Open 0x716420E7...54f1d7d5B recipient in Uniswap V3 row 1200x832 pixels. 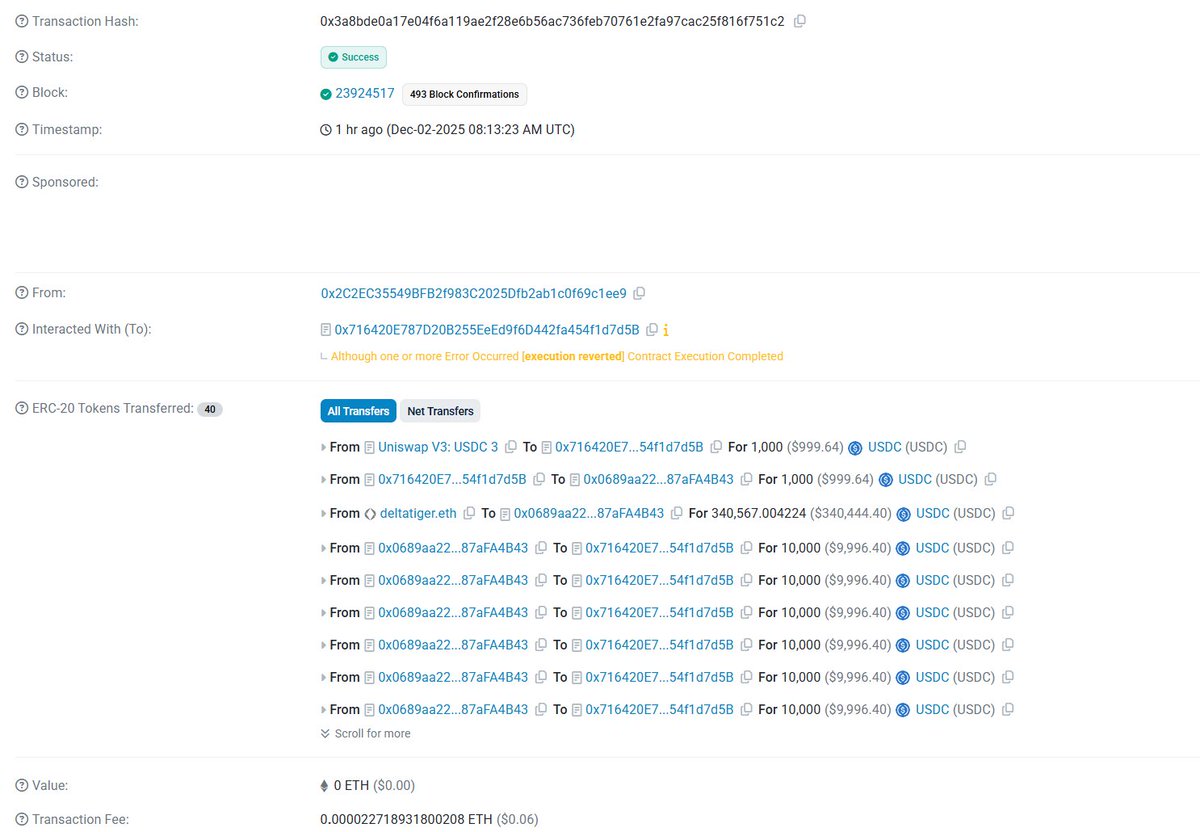click(x=629, y=447)
